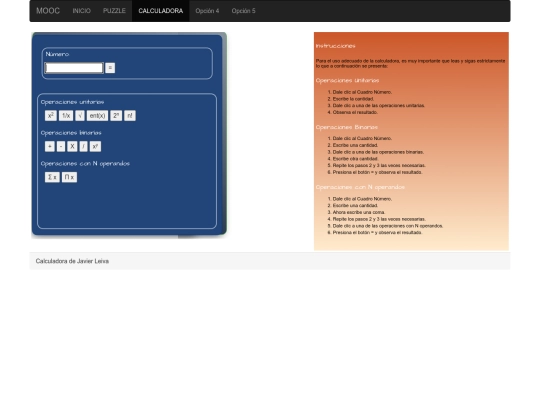Click 'Escribe otra cantidad.' instruction line

[x=355, y=159]
